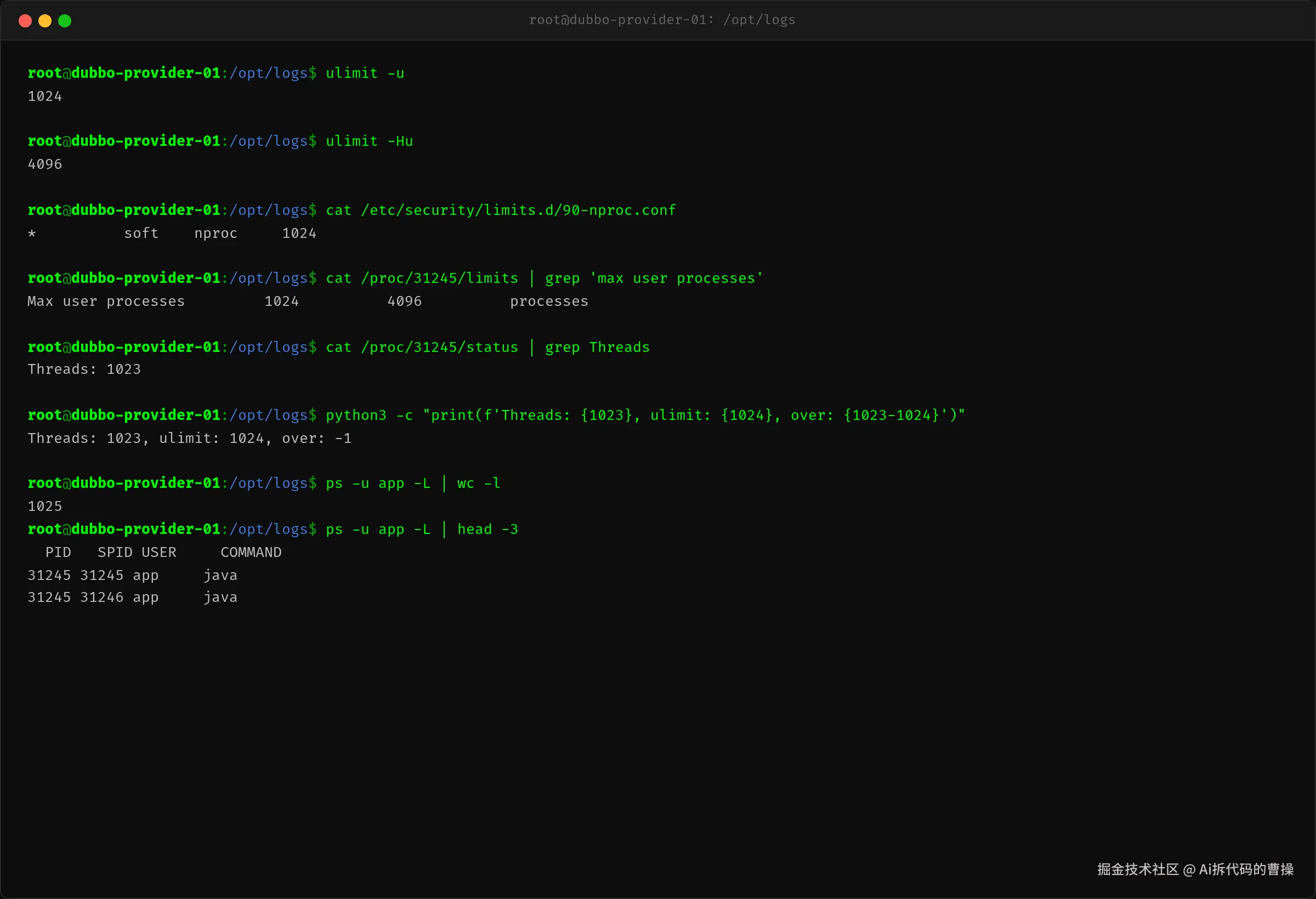Click the hard limit 4096 in limits output
Viewport: 1316px width, 899px height.
(404, 301)
